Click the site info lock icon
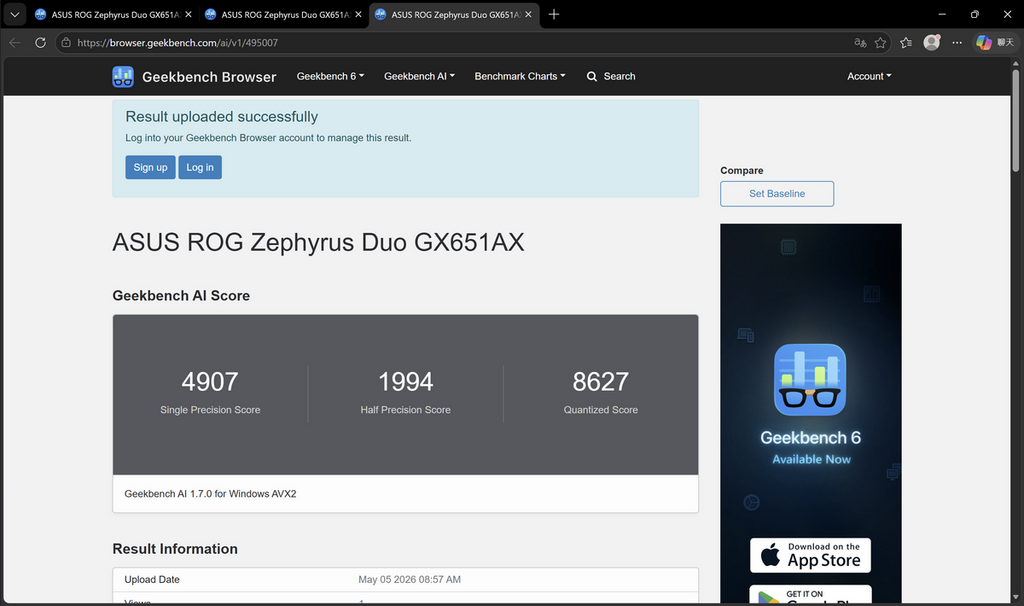Viewport: 1024px width, 606px height. (x=66, y=42)
